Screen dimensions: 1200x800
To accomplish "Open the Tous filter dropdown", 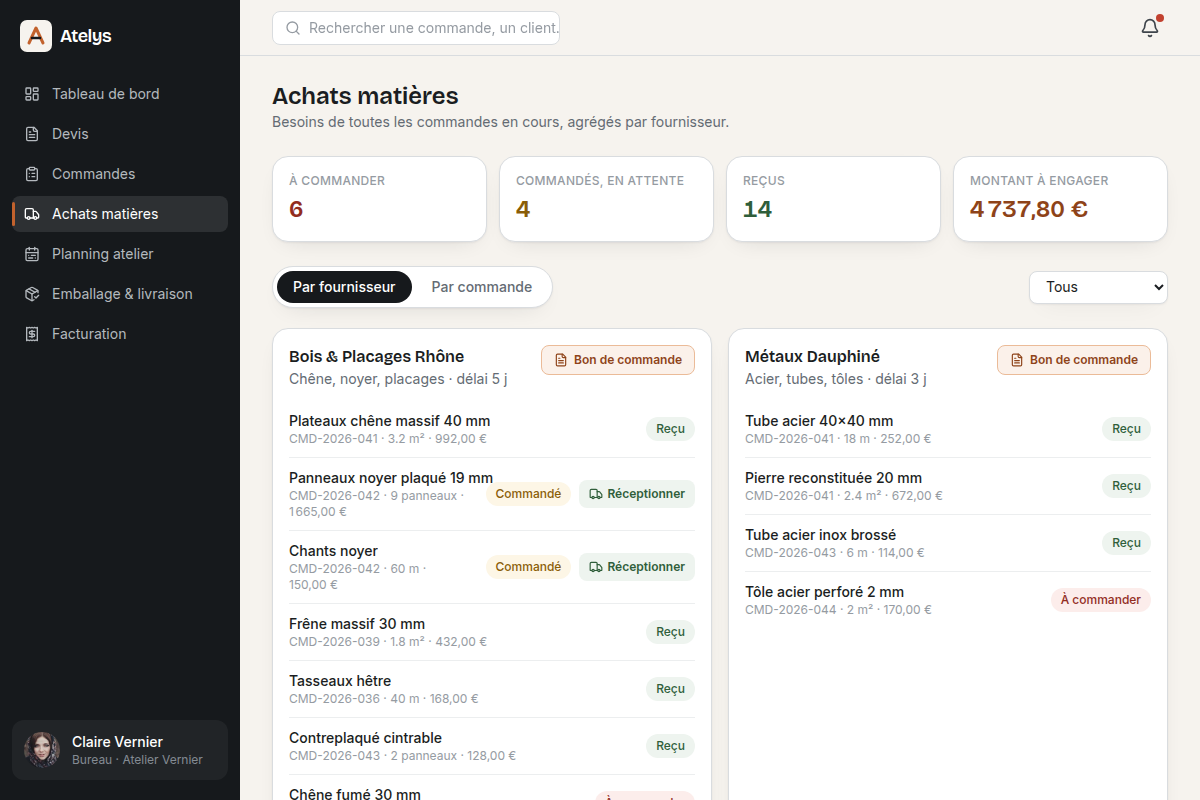I will (x=1098, y=287).
